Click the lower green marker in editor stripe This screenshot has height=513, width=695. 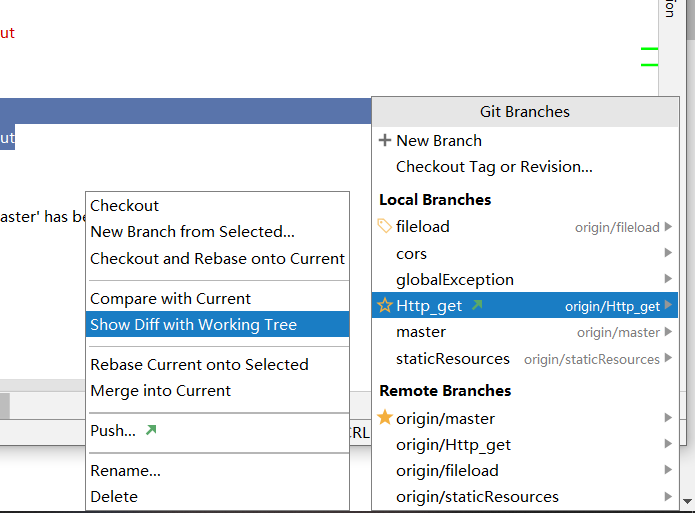click(649, 65)
